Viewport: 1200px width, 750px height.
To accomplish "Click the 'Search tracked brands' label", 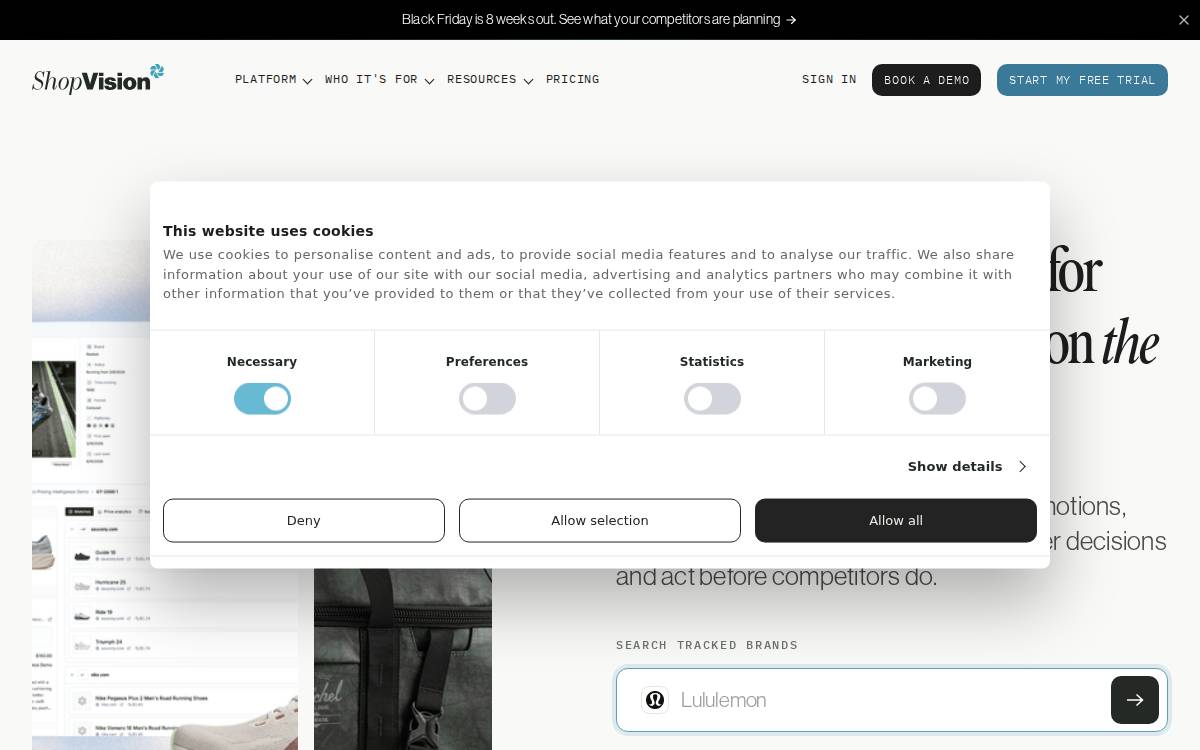I will [x=707, y=645].
